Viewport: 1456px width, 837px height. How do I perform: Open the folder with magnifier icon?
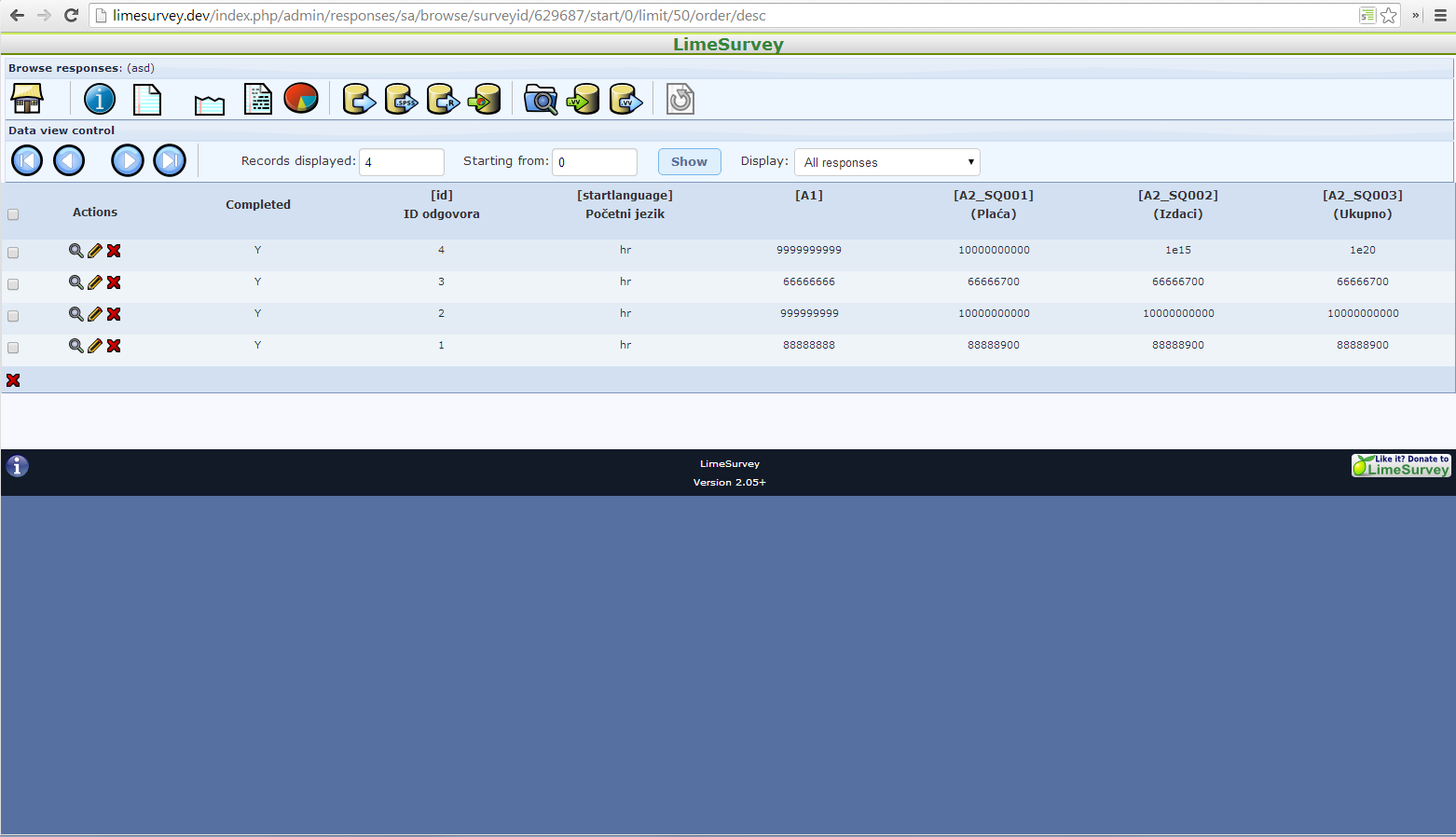click(x=541, y=99)
